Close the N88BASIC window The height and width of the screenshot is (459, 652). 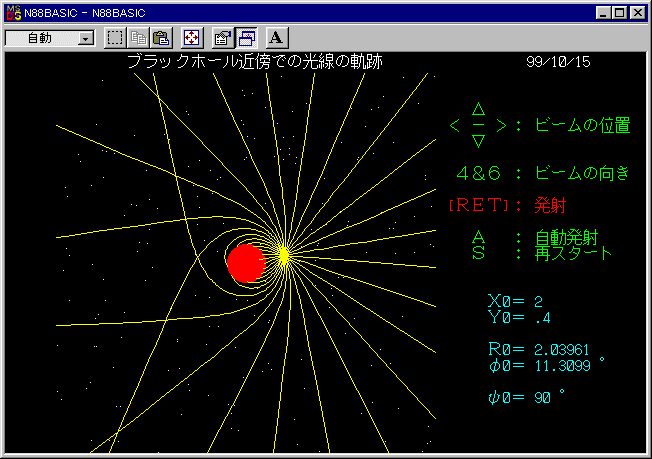[637, 12]
